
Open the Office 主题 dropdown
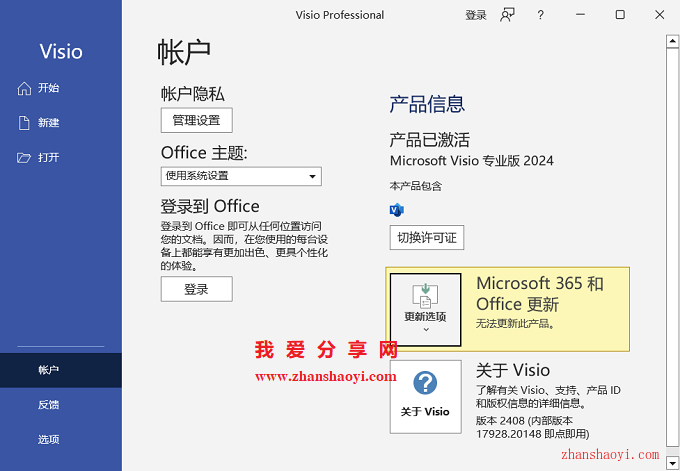click(241, 176)
